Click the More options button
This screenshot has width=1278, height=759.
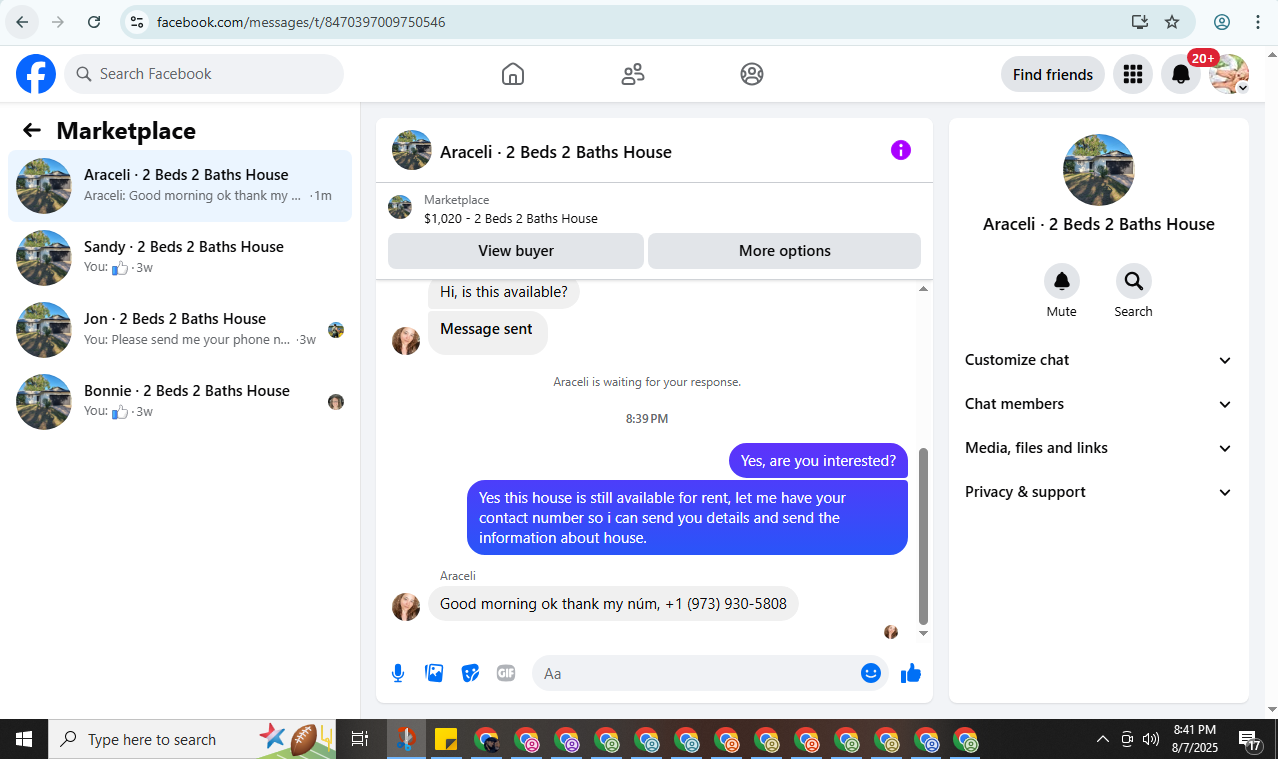785,251
